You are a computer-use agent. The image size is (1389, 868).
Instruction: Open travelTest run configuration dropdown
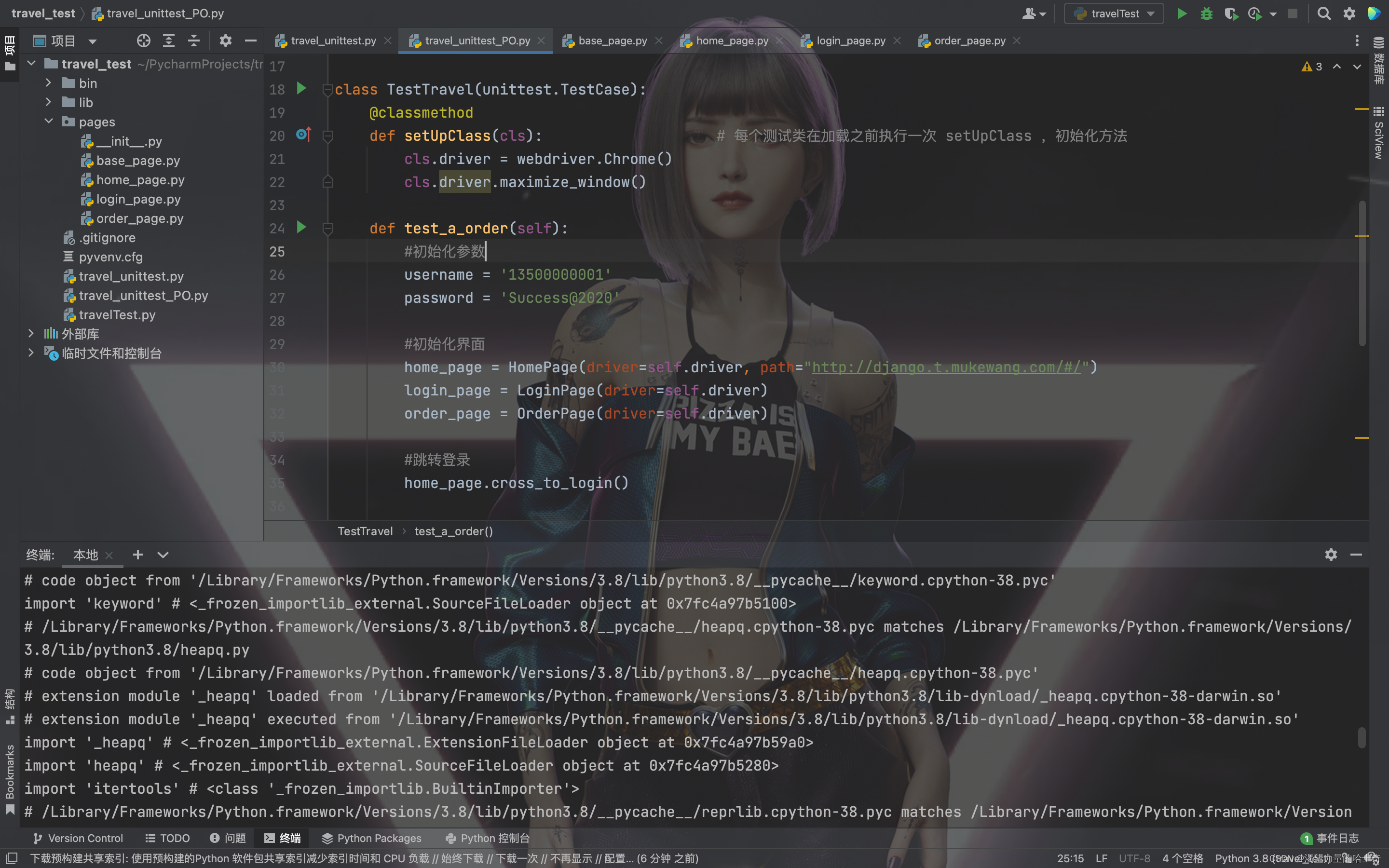[1114, 13]
